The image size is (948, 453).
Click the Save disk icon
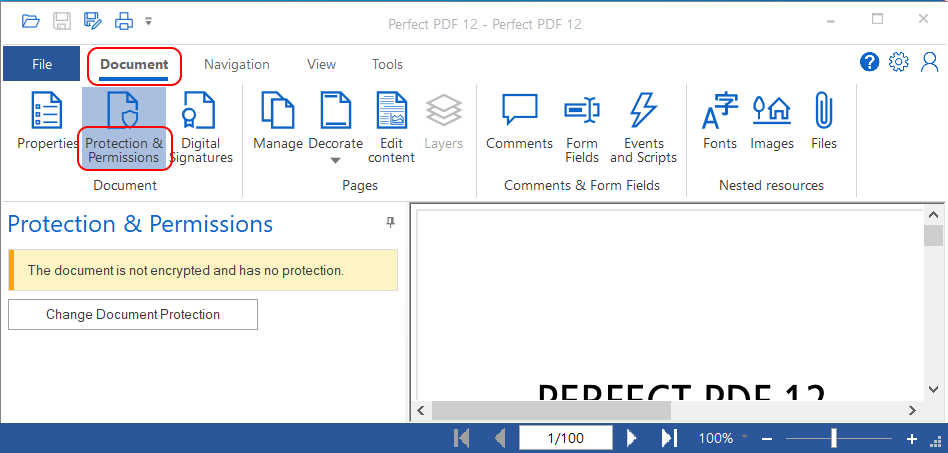coord(62,21)
